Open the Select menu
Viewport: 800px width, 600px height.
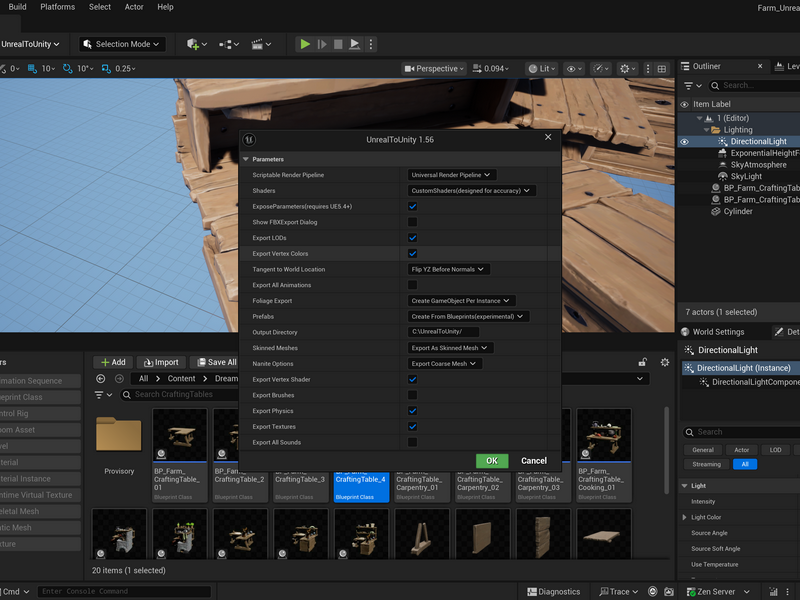(x=99, y=7)
